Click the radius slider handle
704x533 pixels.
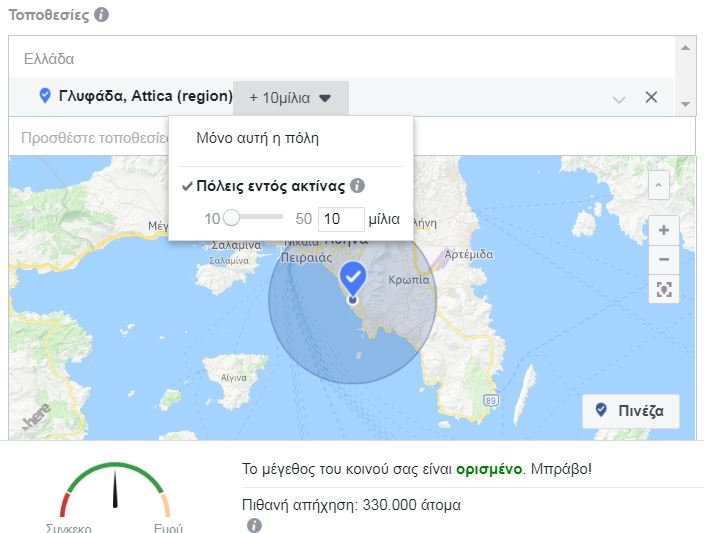231,218
